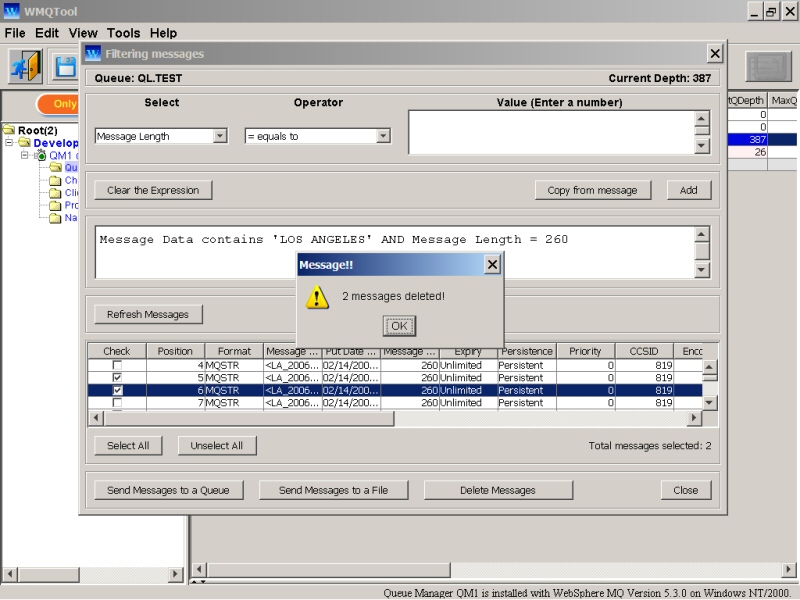Click OK in the Message!! dialog
800x600 pixels.
[x=399, y=326]
